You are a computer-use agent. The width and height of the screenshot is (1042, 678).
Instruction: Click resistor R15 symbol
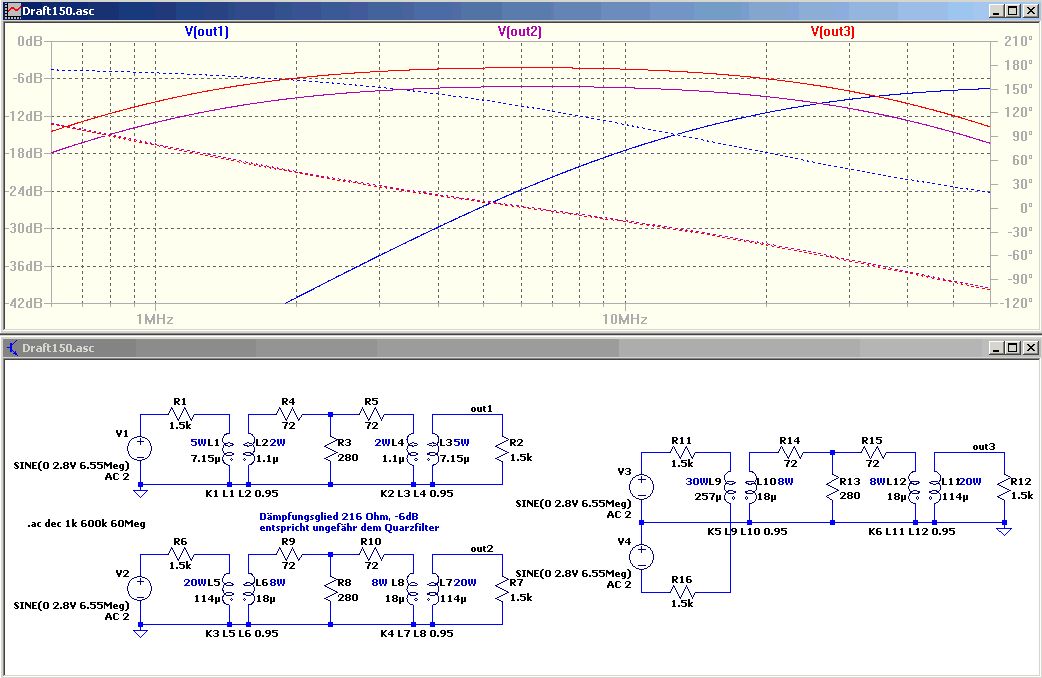point(873,453)
